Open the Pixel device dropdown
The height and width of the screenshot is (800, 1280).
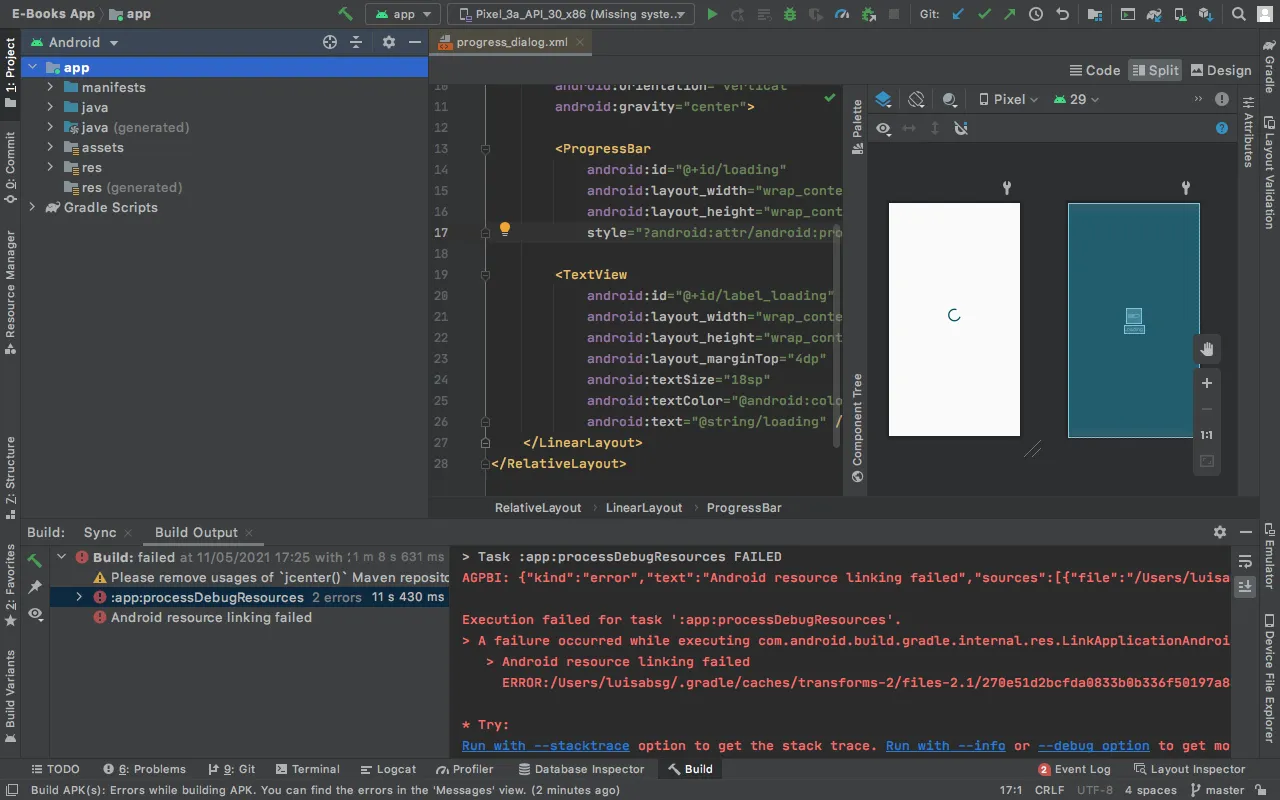click(1009, 99)
